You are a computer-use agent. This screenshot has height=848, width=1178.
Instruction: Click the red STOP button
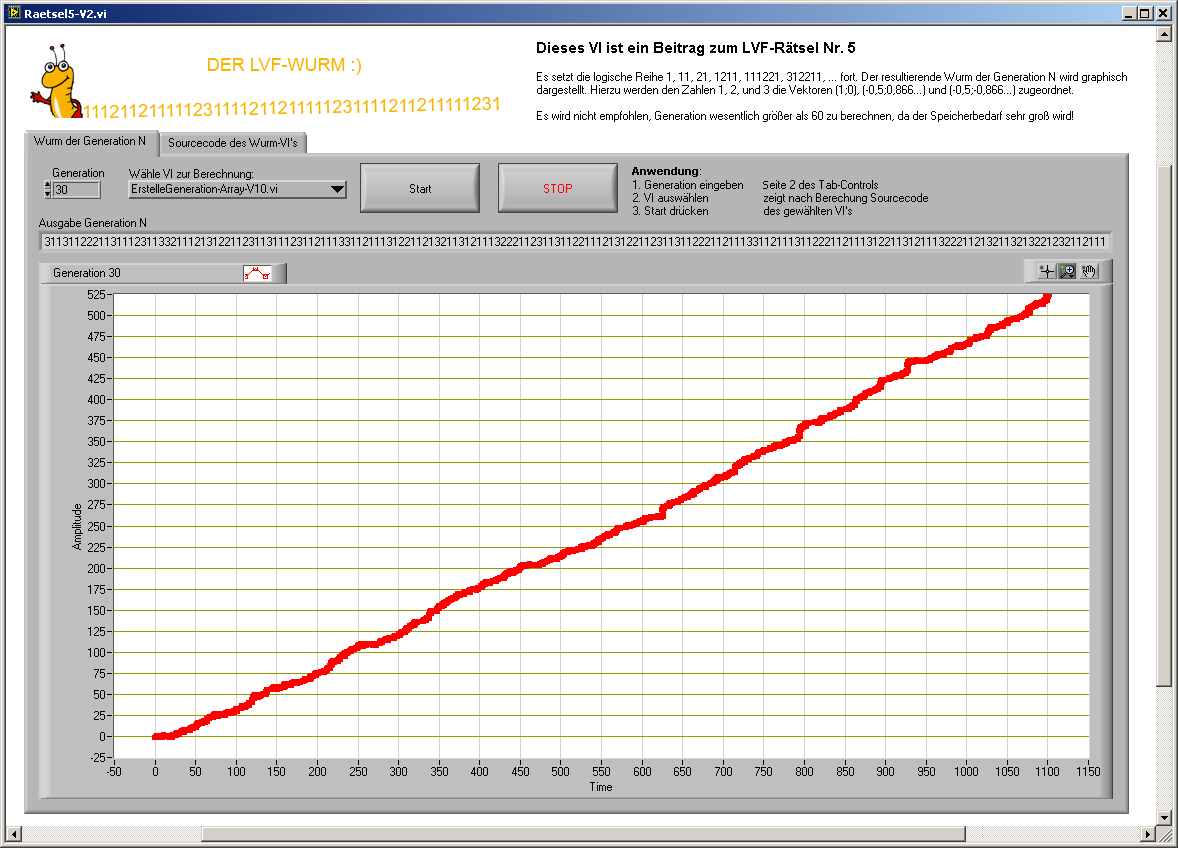[x=557, y=189]
